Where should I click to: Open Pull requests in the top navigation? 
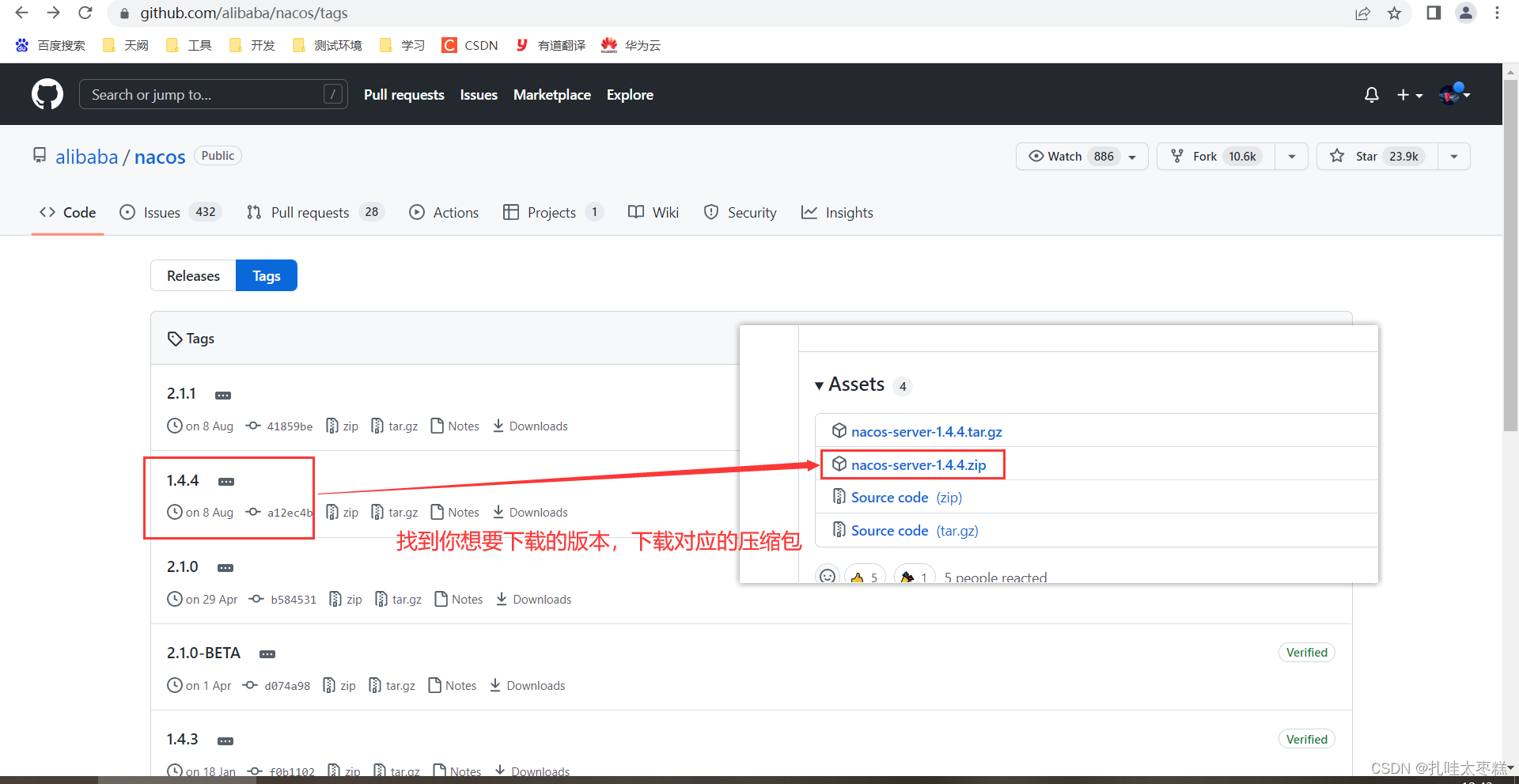[403, 94]
